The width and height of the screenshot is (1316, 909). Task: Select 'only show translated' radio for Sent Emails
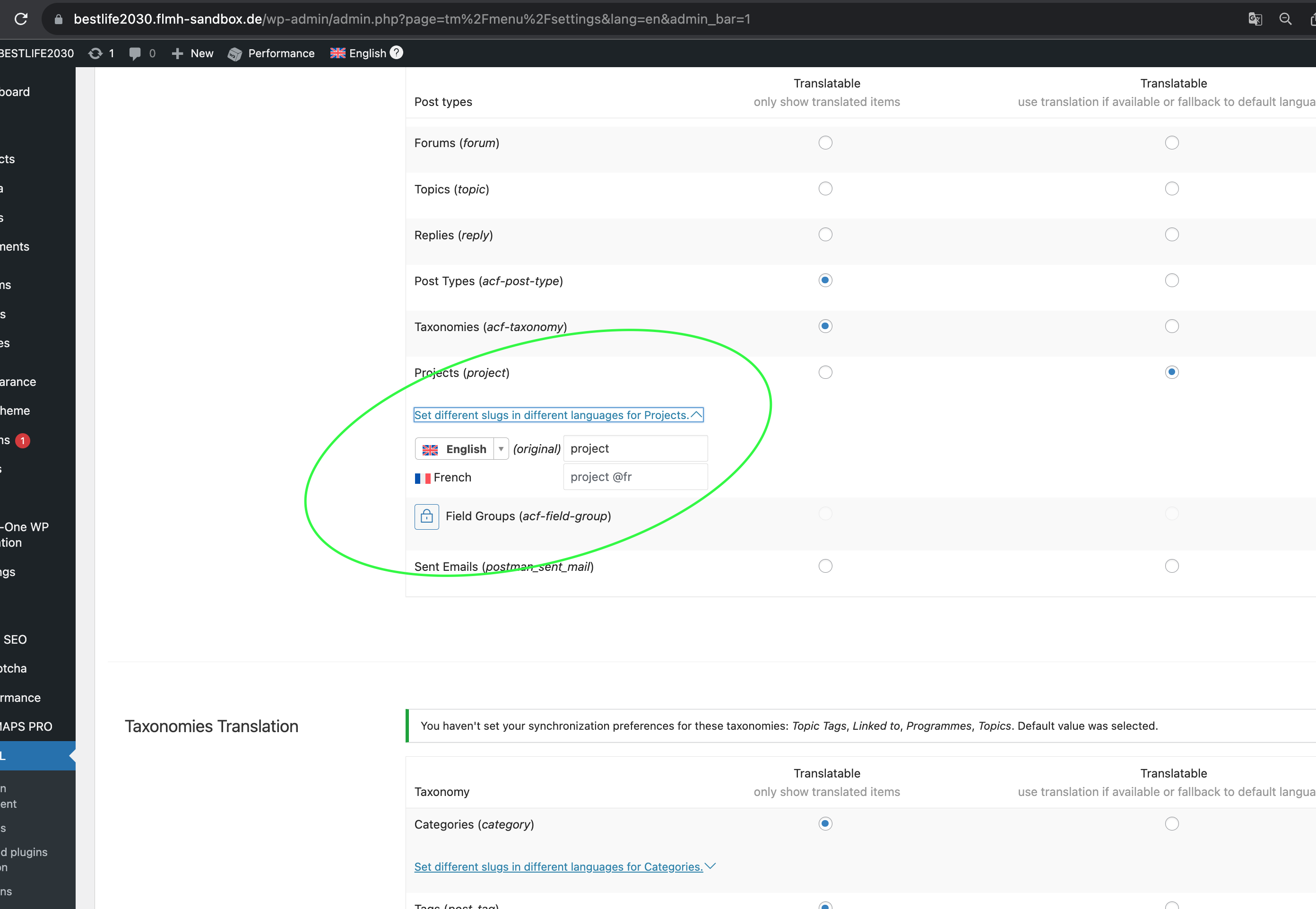click(x=825, y=566)
